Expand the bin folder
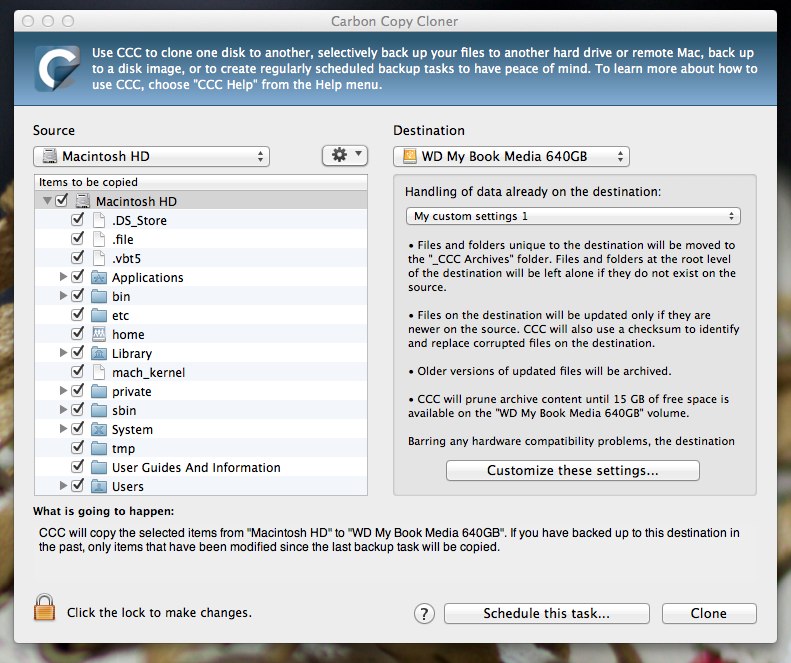Screen dimensions: 791x663 63,296
